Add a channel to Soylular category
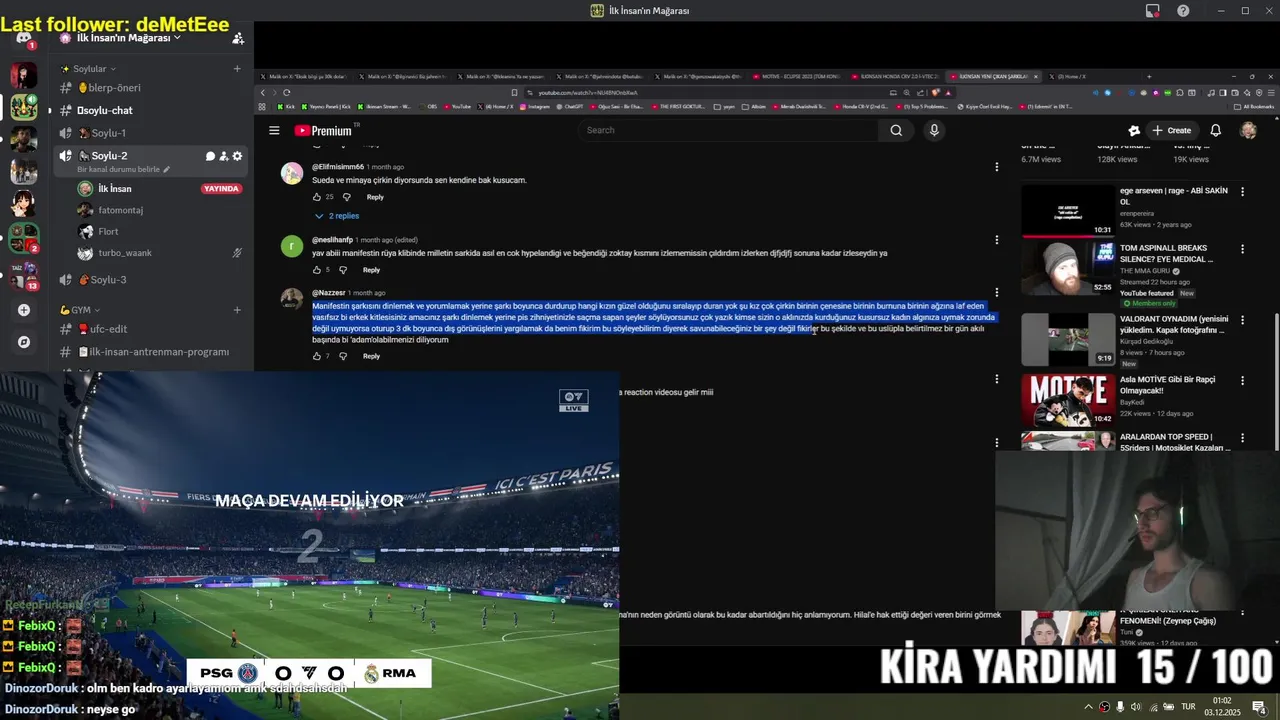Image resolution: width=1280 pixels, height=720 pixels. coord(237,69)
